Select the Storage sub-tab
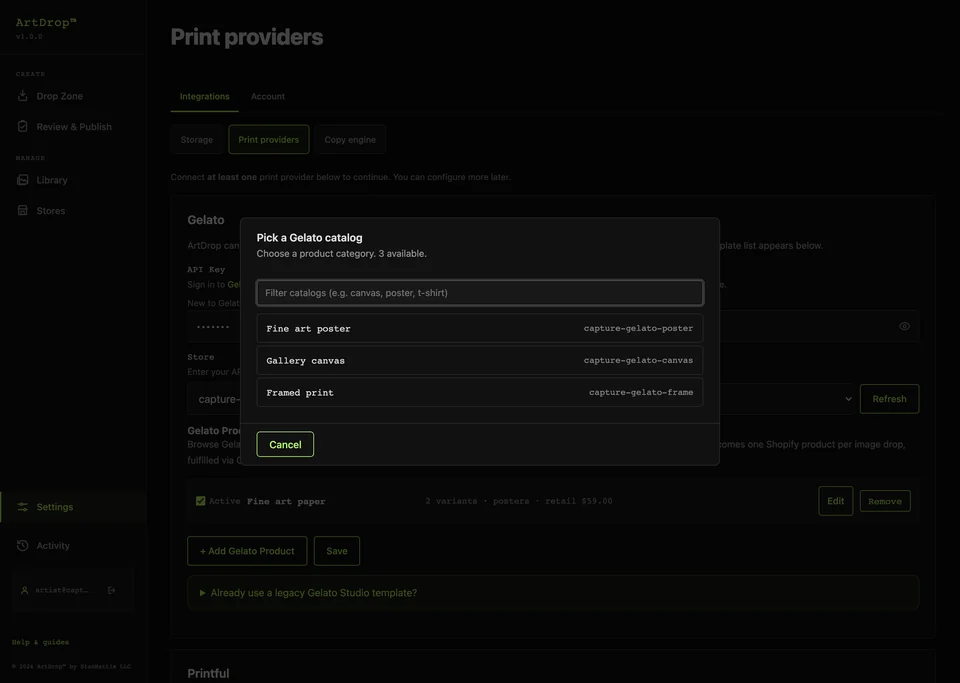 coord(197,140)
